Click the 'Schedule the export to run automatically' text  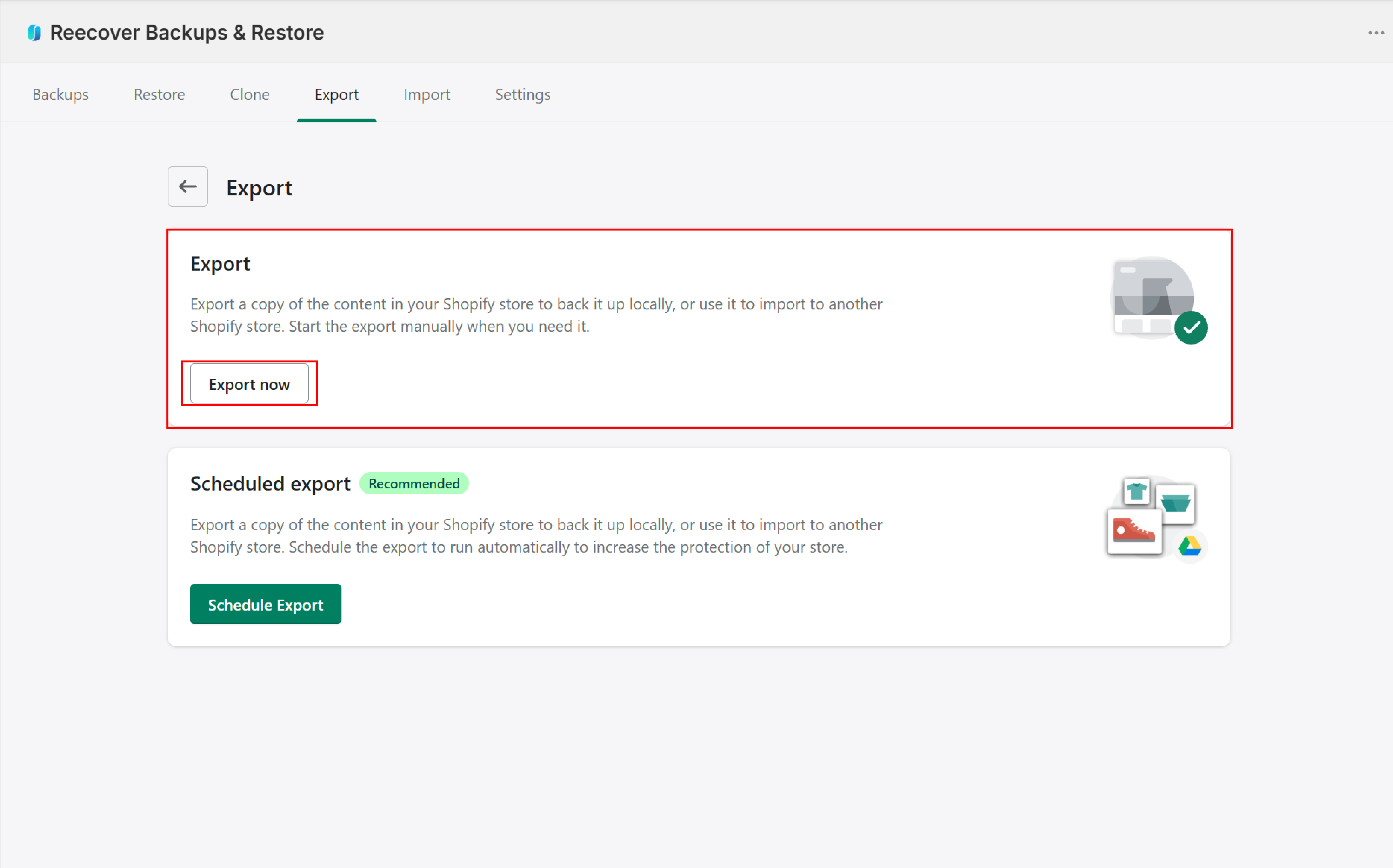[568, 547]
